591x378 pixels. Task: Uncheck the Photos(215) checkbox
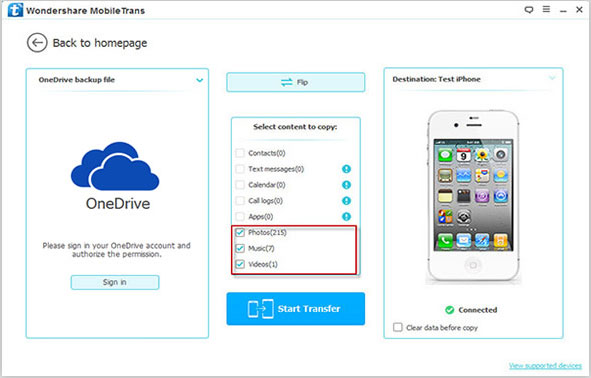(x=240, y=232)
